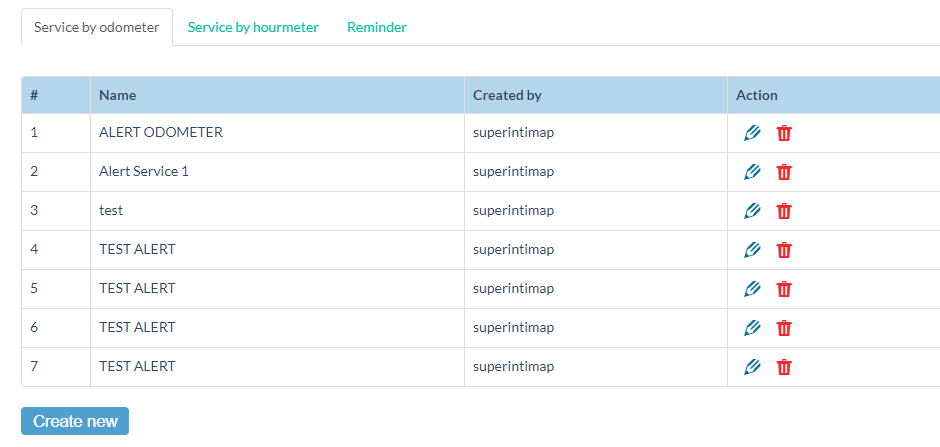Click edit pencil for the 'test' row
Screen dimensions: 940x447
pyautogui.click(x=752, y=211)
